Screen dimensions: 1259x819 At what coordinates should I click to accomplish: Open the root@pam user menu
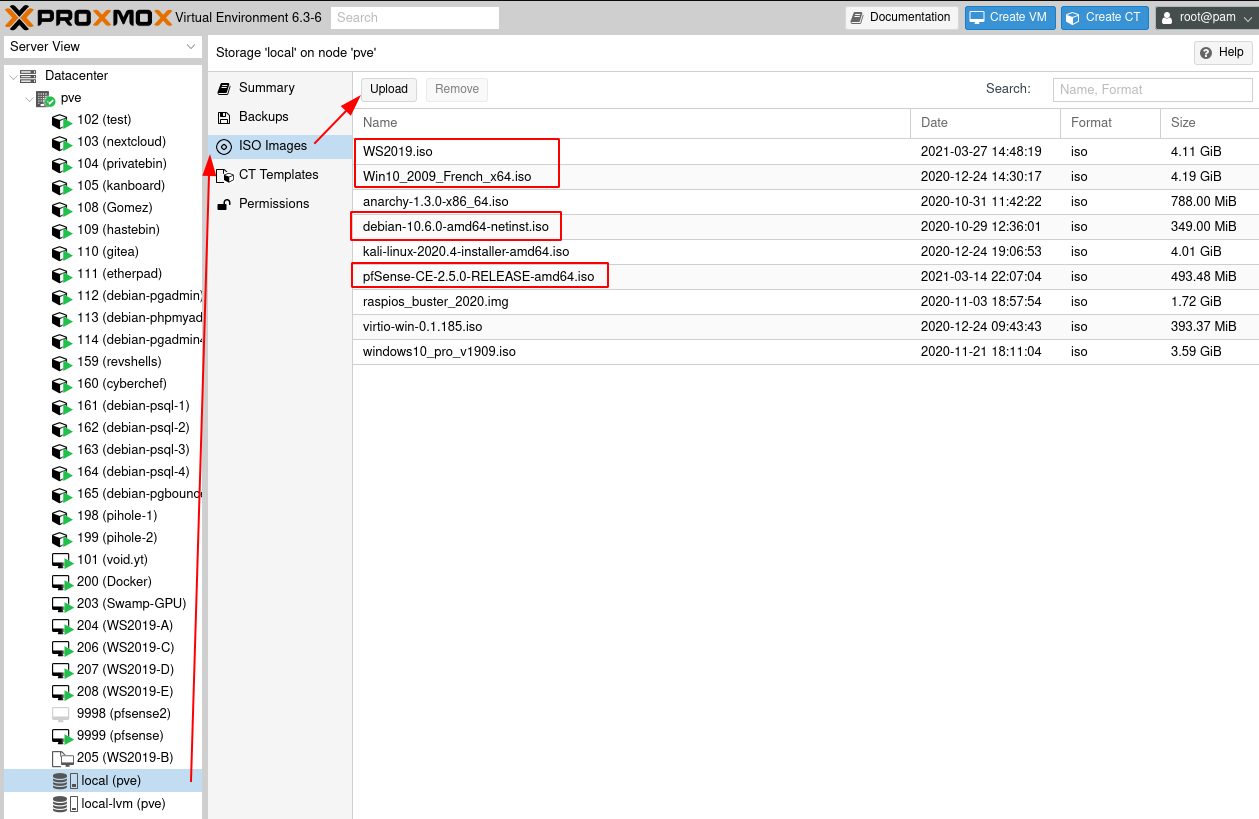point(1204,17)
